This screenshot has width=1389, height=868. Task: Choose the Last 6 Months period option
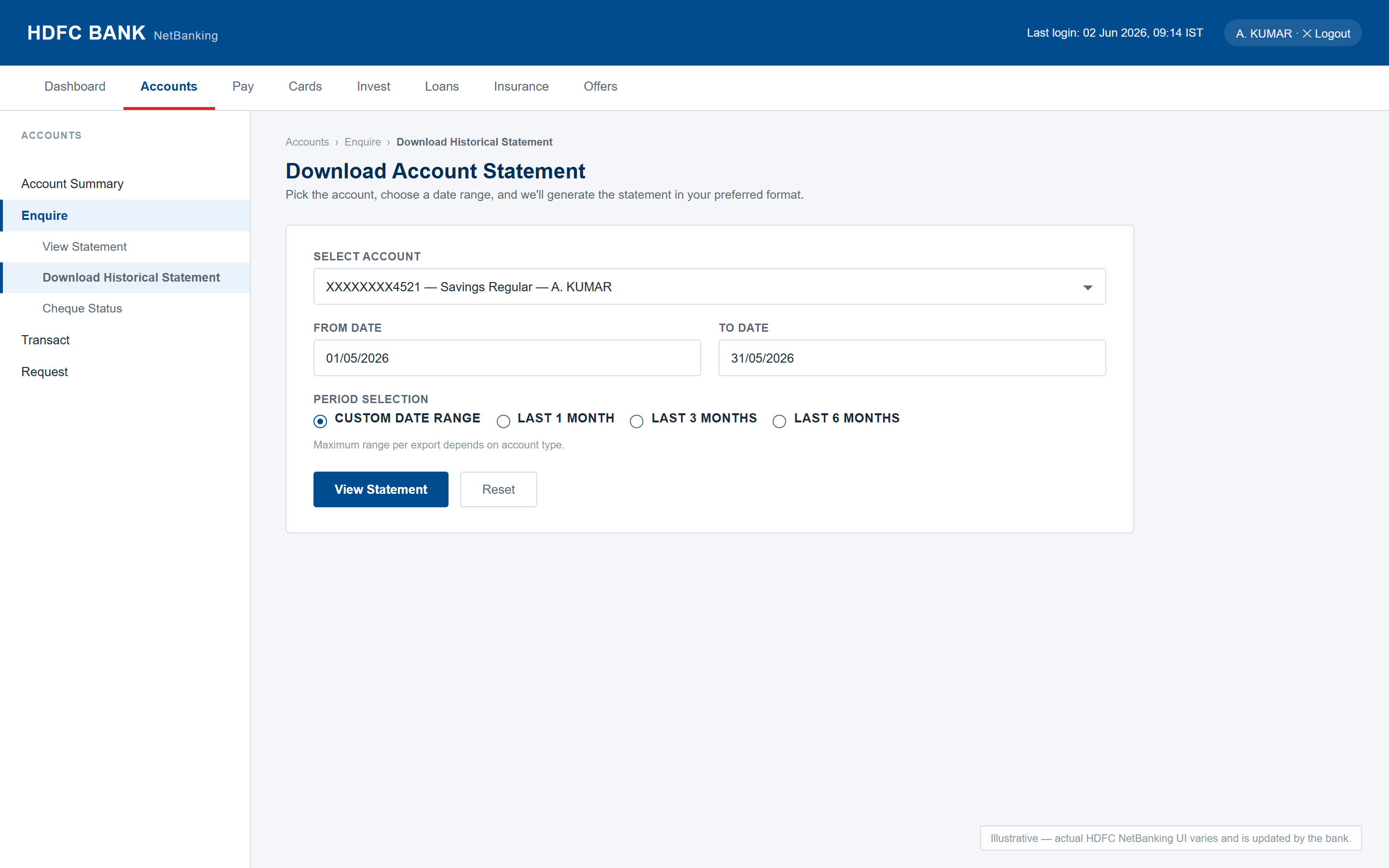779,421
